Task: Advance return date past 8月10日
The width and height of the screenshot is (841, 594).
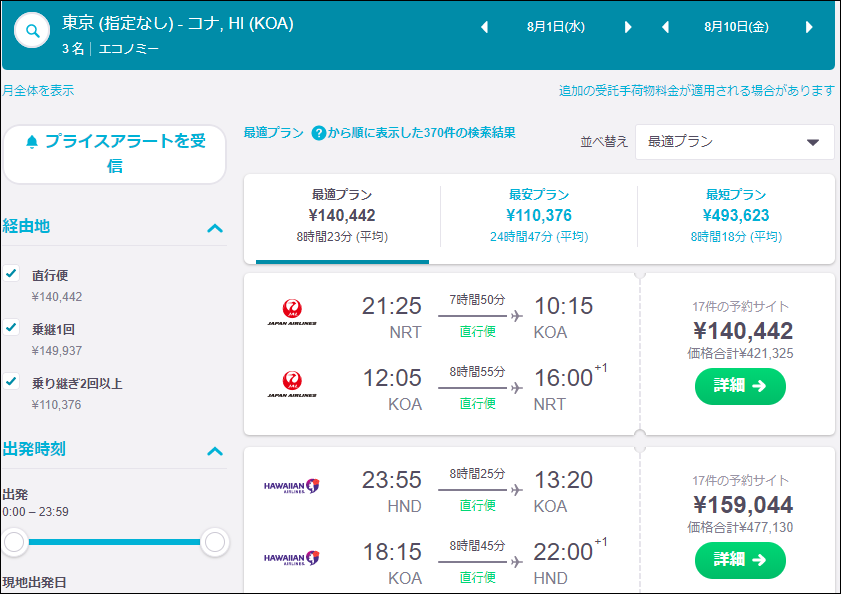Action: click(809, 28)
